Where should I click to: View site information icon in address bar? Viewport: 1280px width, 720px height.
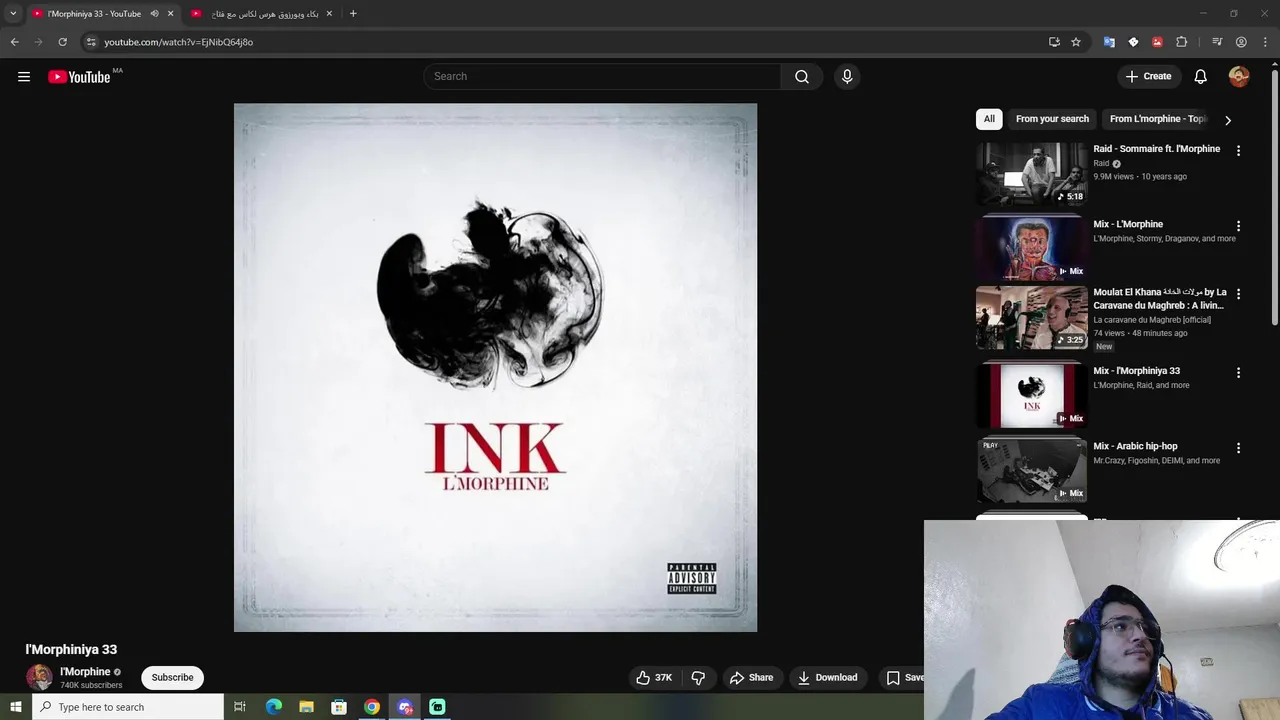tap(91, 42)
